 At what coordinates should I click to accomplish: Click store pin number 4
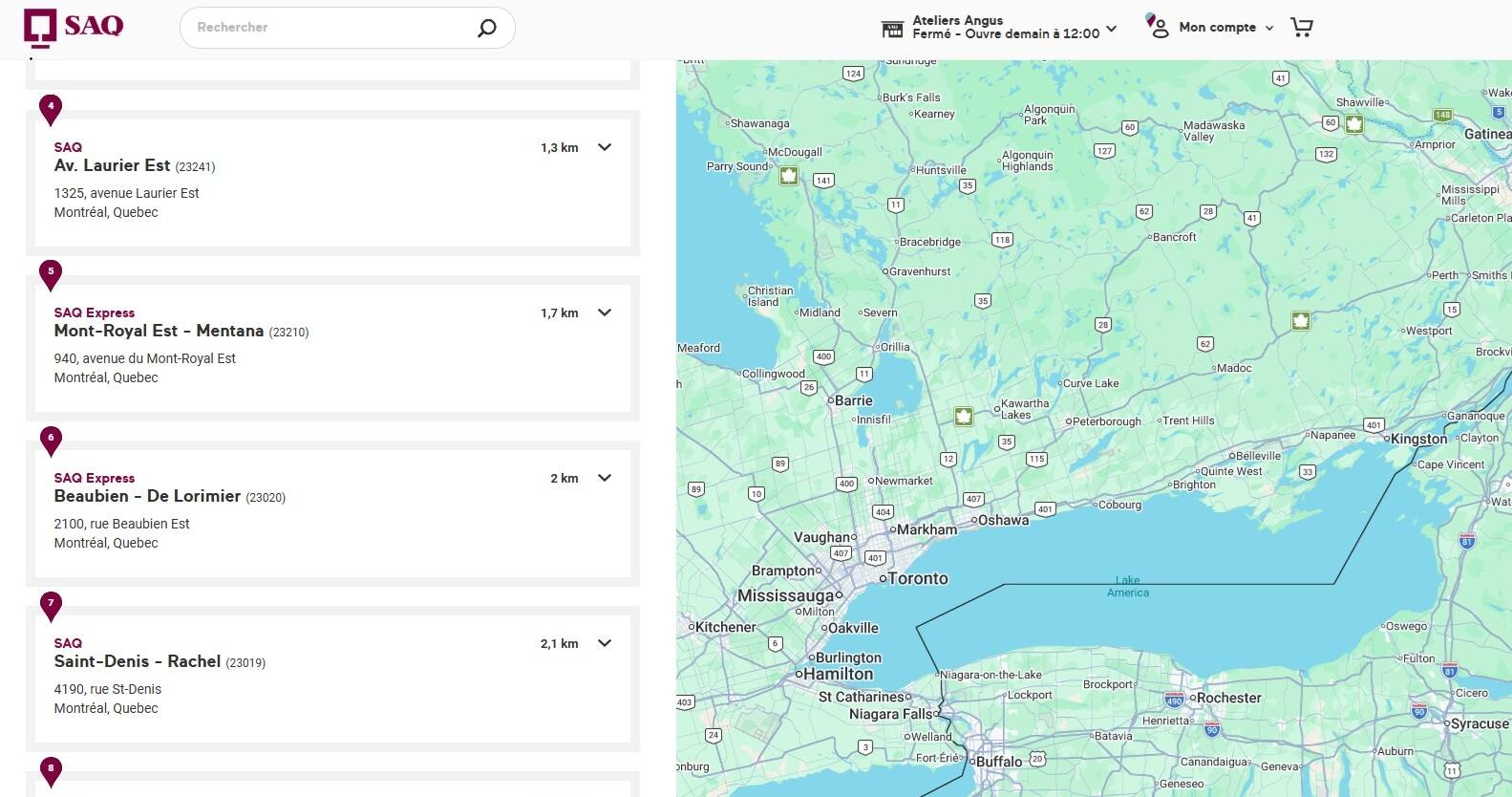[51, 109]
